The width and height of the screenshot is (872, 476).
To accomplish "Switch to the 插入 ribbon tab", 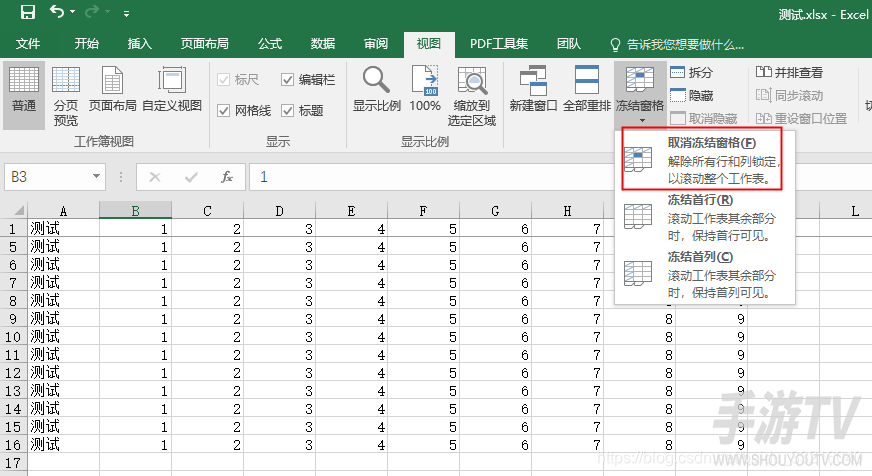I will [140, 44].
